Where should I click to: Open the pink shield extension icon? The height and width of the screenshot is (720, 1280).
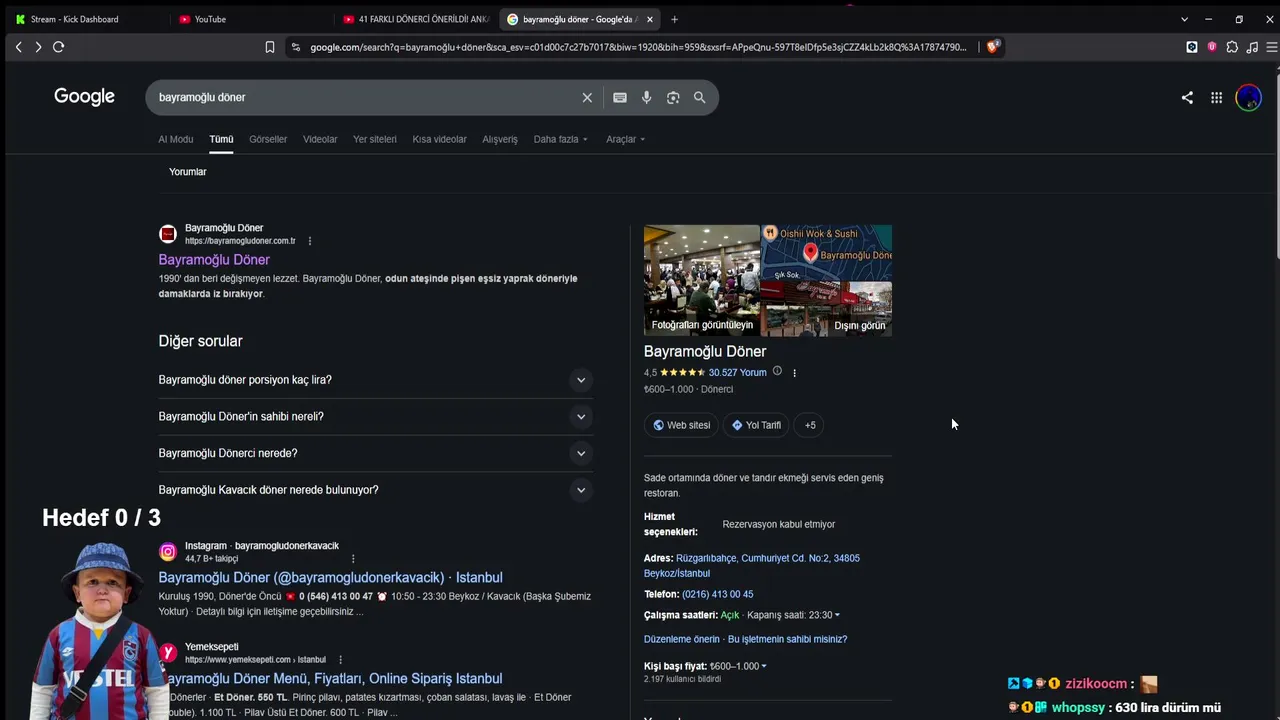1212,47
